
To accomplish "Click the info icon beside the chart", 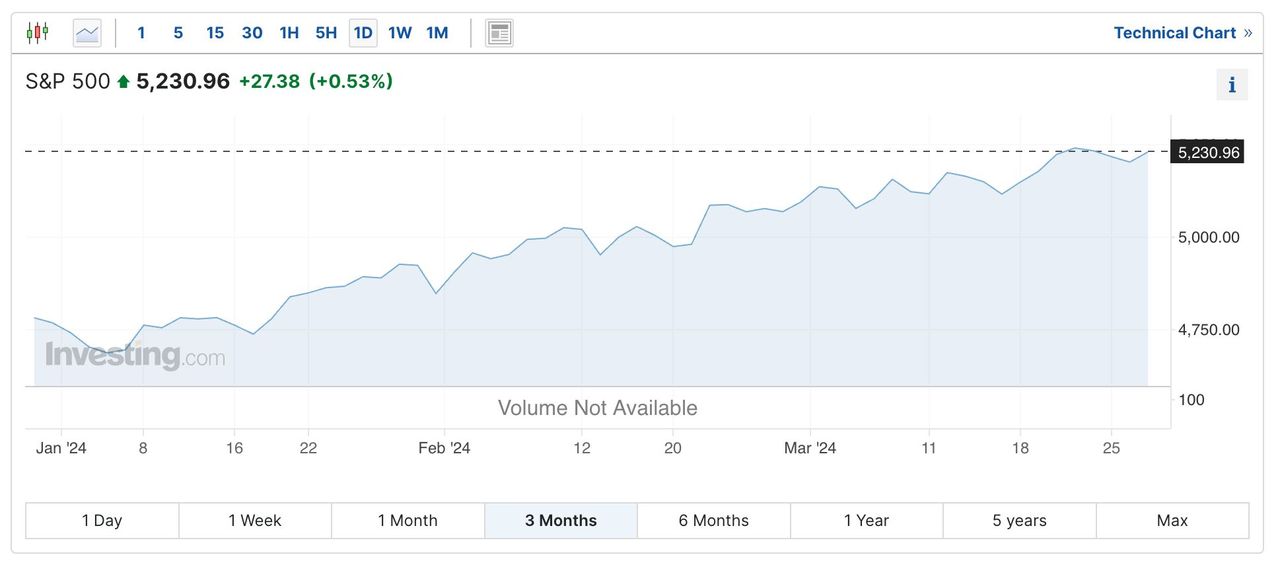I will click(x=1232, y=85).
